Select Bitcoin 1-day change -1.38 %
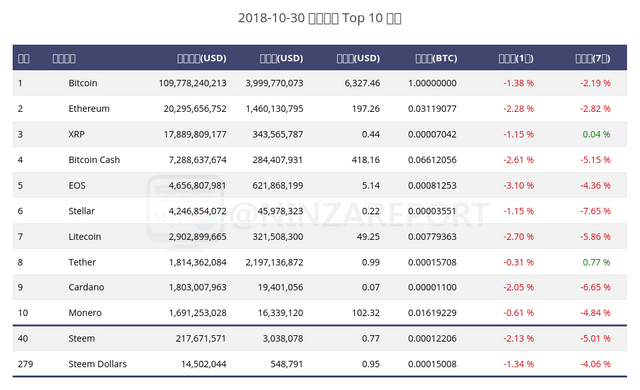This screenshot has height=390, width=640. click(519, 83)
